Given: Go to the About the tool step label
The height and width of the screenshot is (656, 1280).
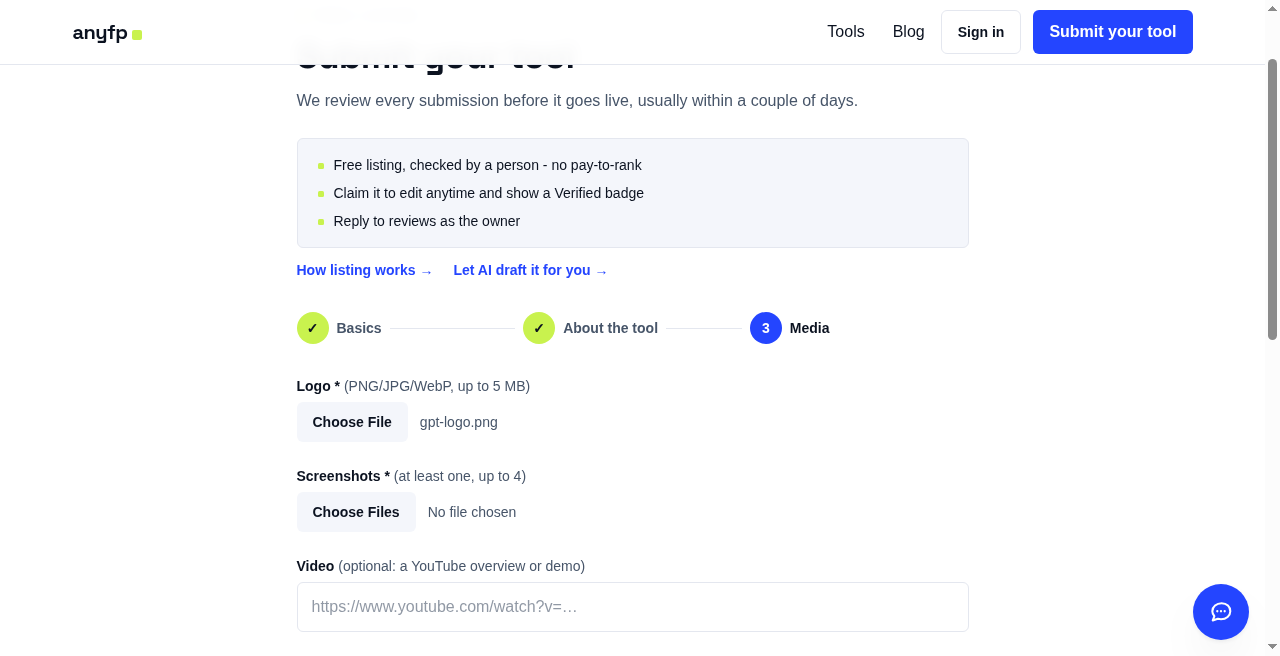Looking at the screenshot, I should tap(610, 328).
